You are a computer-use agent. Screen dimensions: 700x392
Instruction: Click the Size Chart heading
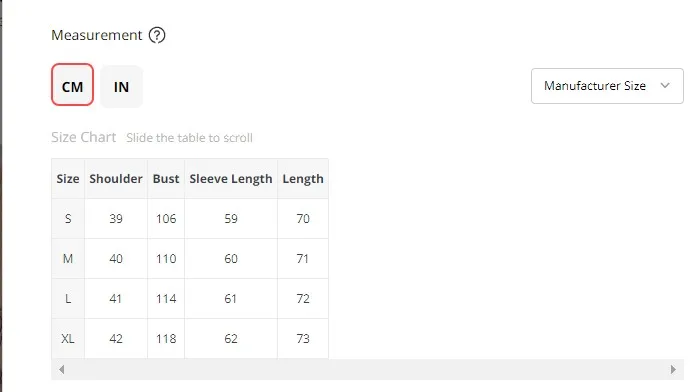click(x=83, y=137)
